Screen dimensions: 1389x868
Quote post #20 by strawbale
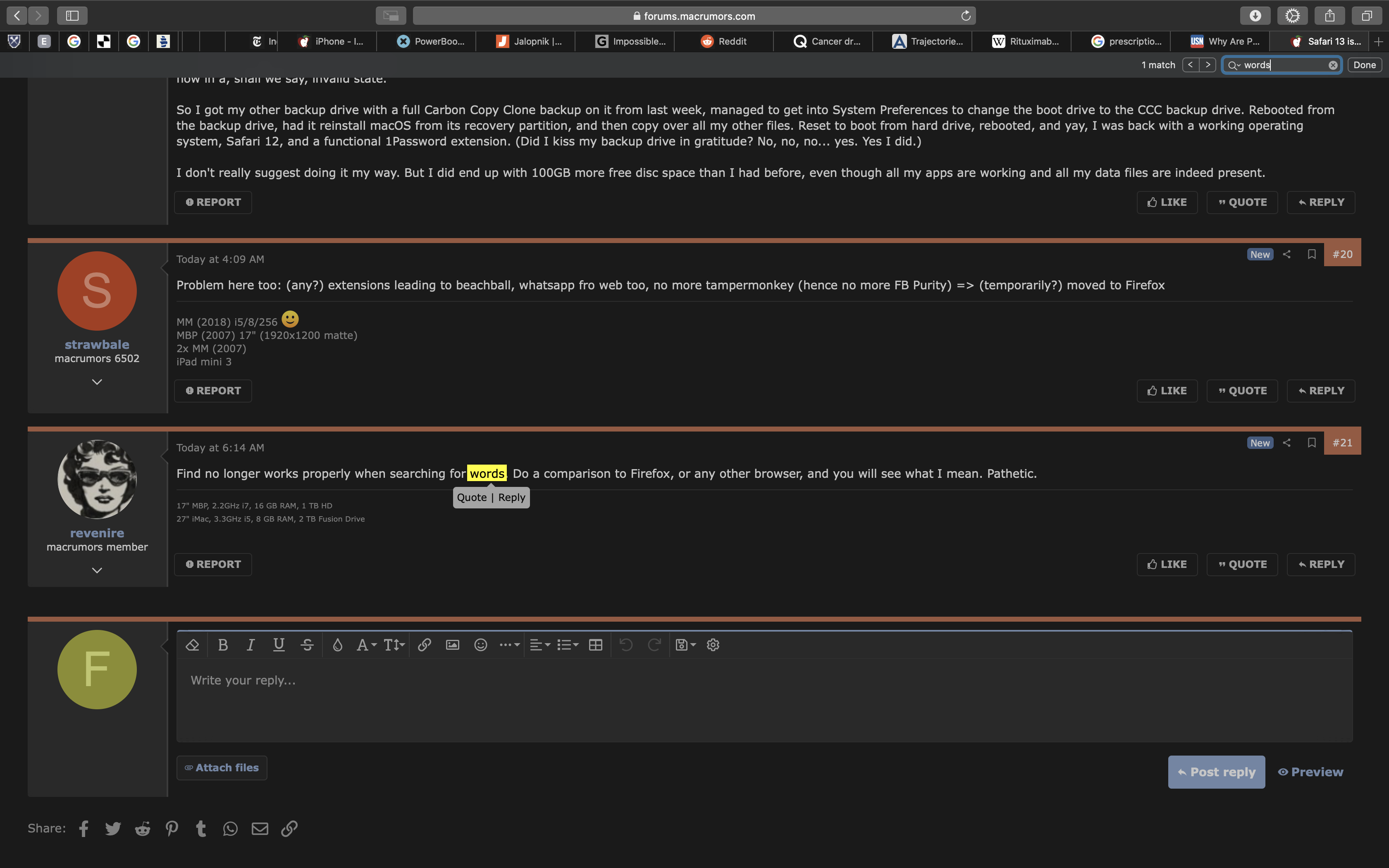point(1242,390)
